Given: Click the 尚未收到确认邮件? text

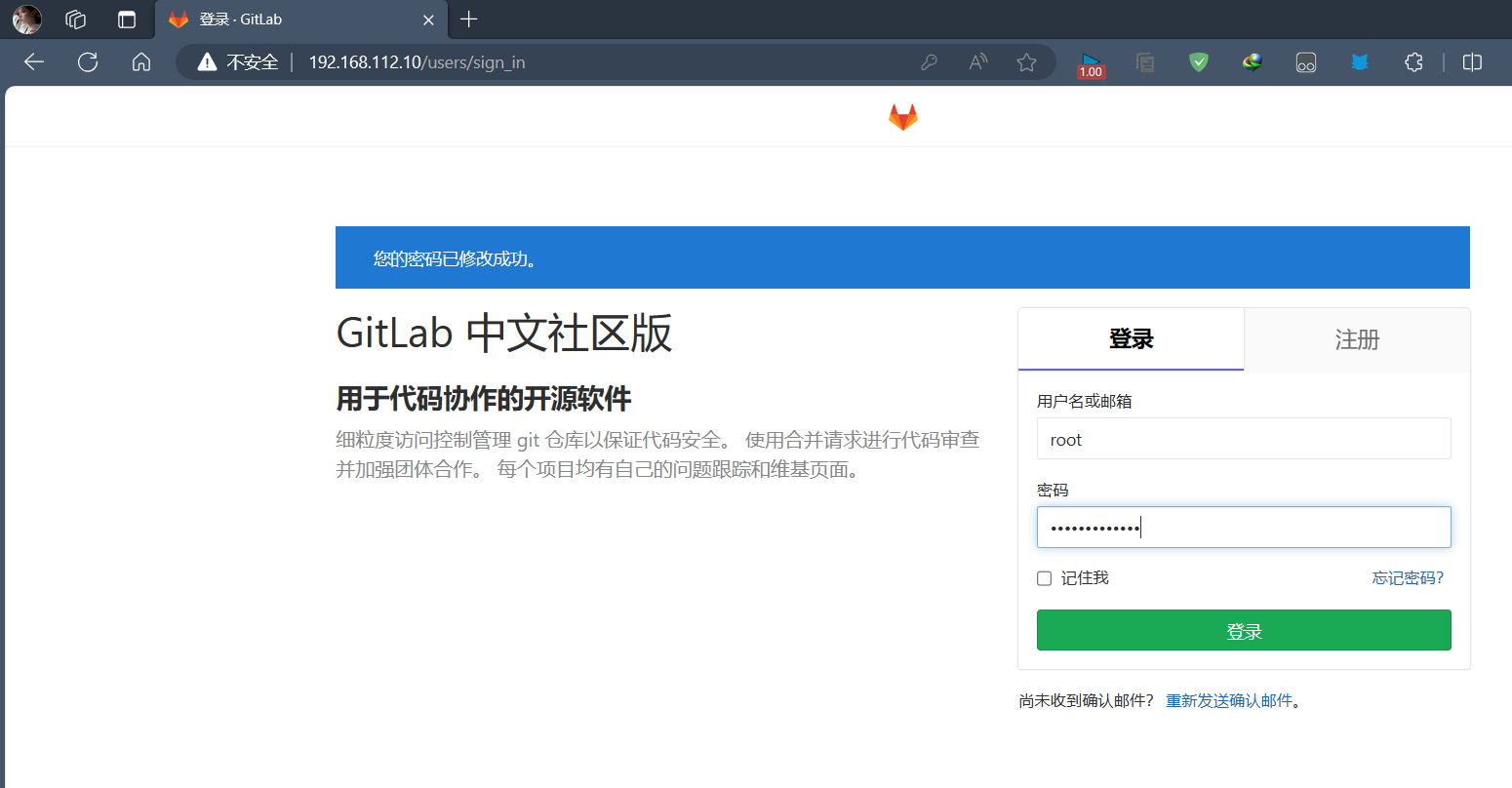Looking at the screenshot, I should [1087, 701].
